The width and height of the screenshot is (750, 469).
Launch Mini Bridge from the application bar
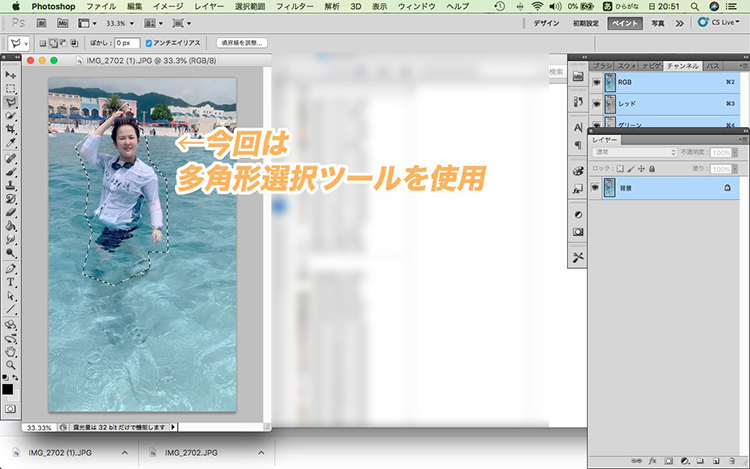tap(63, 23)
